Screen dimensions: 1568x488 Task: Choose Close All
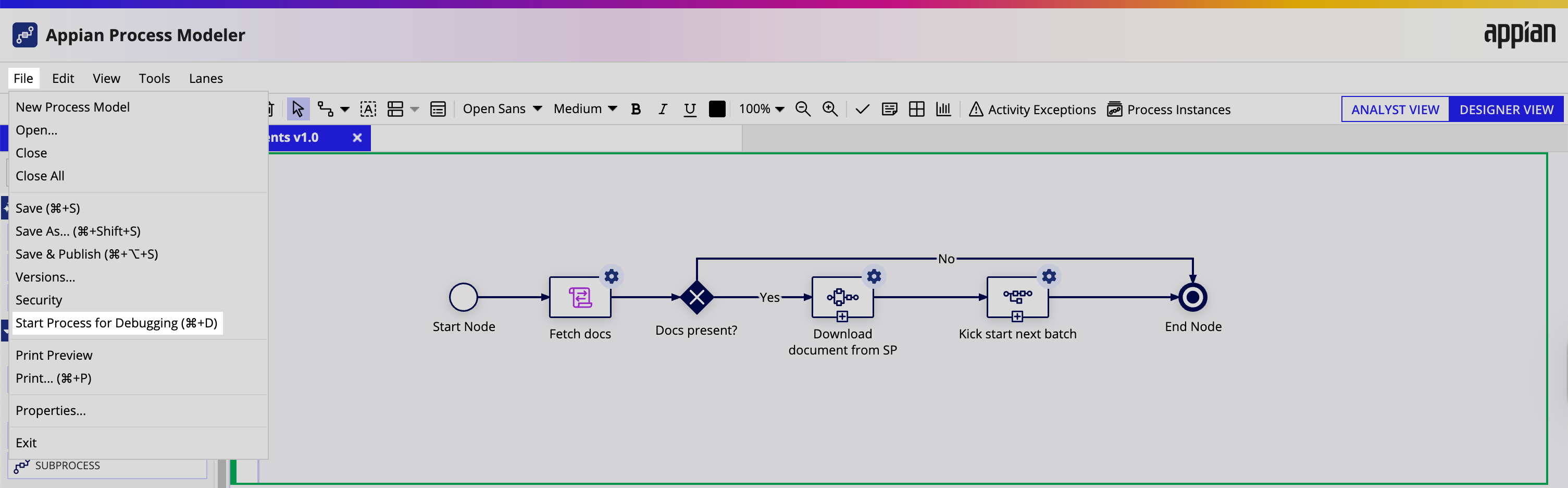(139, 176)
